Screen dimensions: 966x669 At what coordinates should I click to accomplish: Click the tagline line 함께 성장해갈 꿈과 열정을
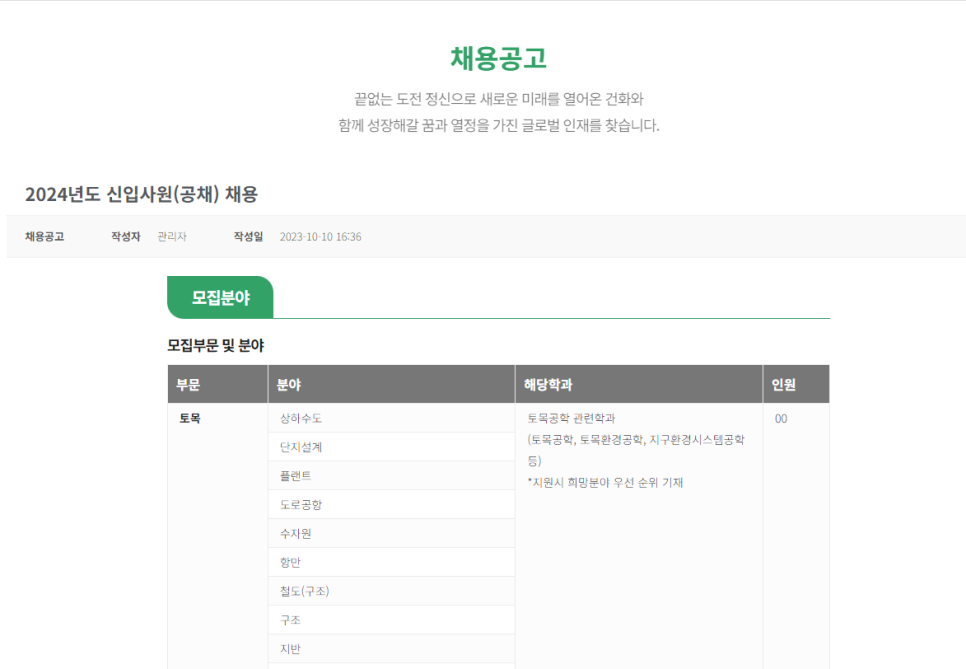[498, 126]
